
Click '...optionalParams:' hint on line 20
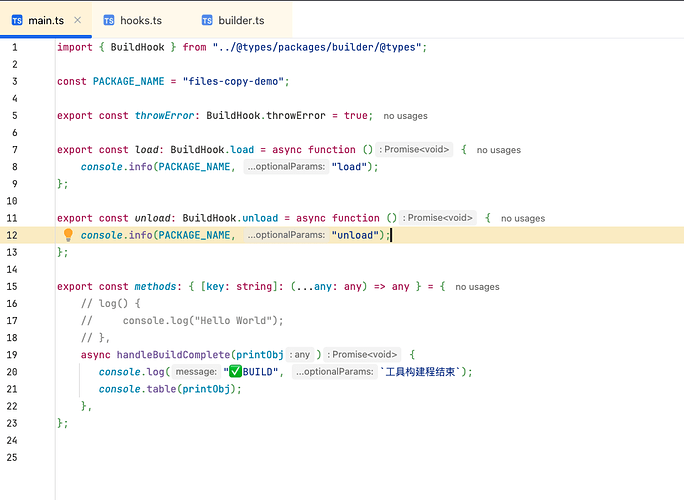pos(335,372)
